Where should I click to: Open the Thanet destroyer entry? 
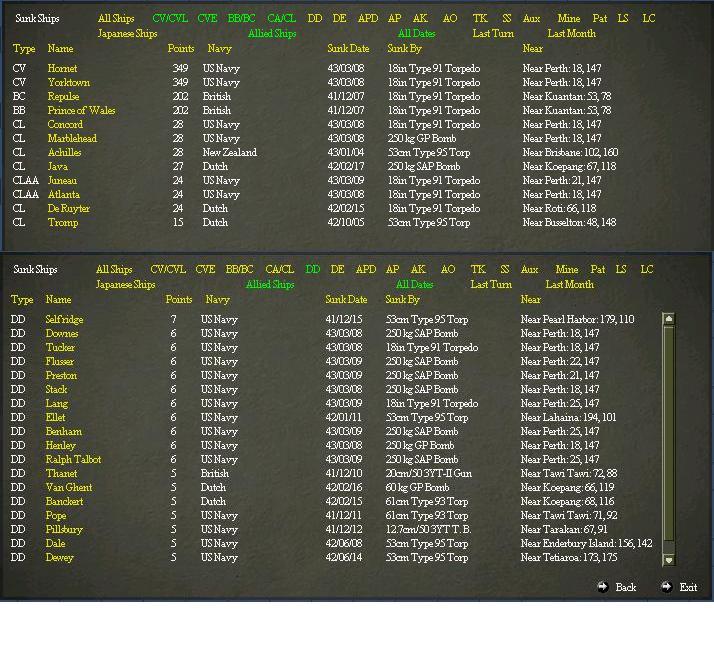click(61, 474)
